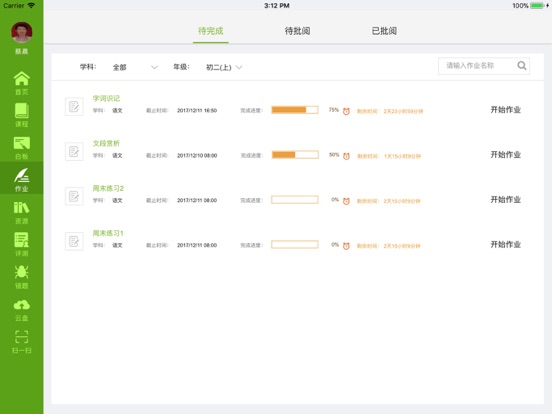The height and width of the screenshot is (414, 552).
Task: Click 开始作业 for 字词识记
Action: click(506, 109)
